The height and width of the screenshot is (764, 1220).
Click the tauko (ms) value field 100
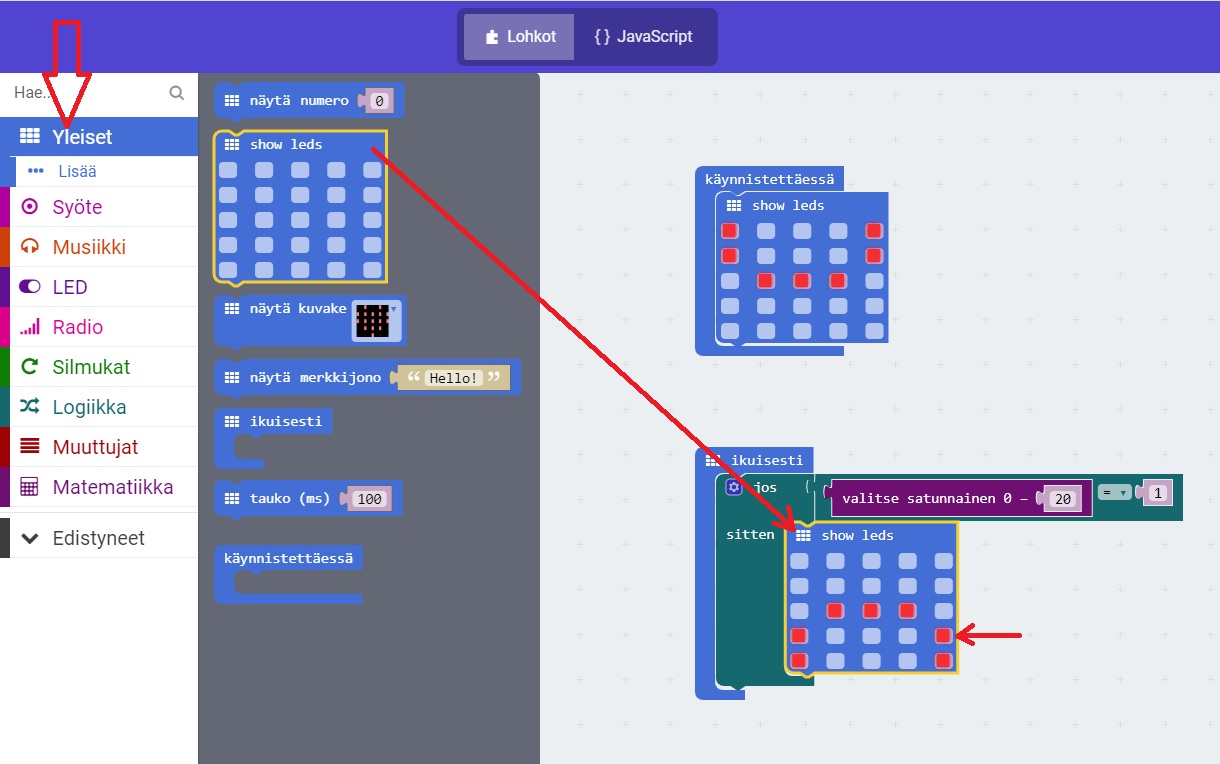click(370, 499)
